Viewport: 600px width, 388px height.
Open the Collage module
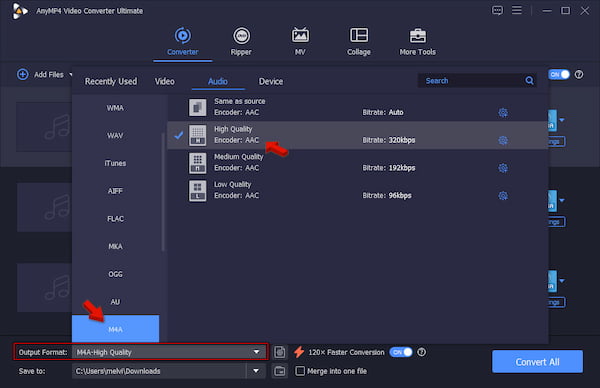(359, 41)
